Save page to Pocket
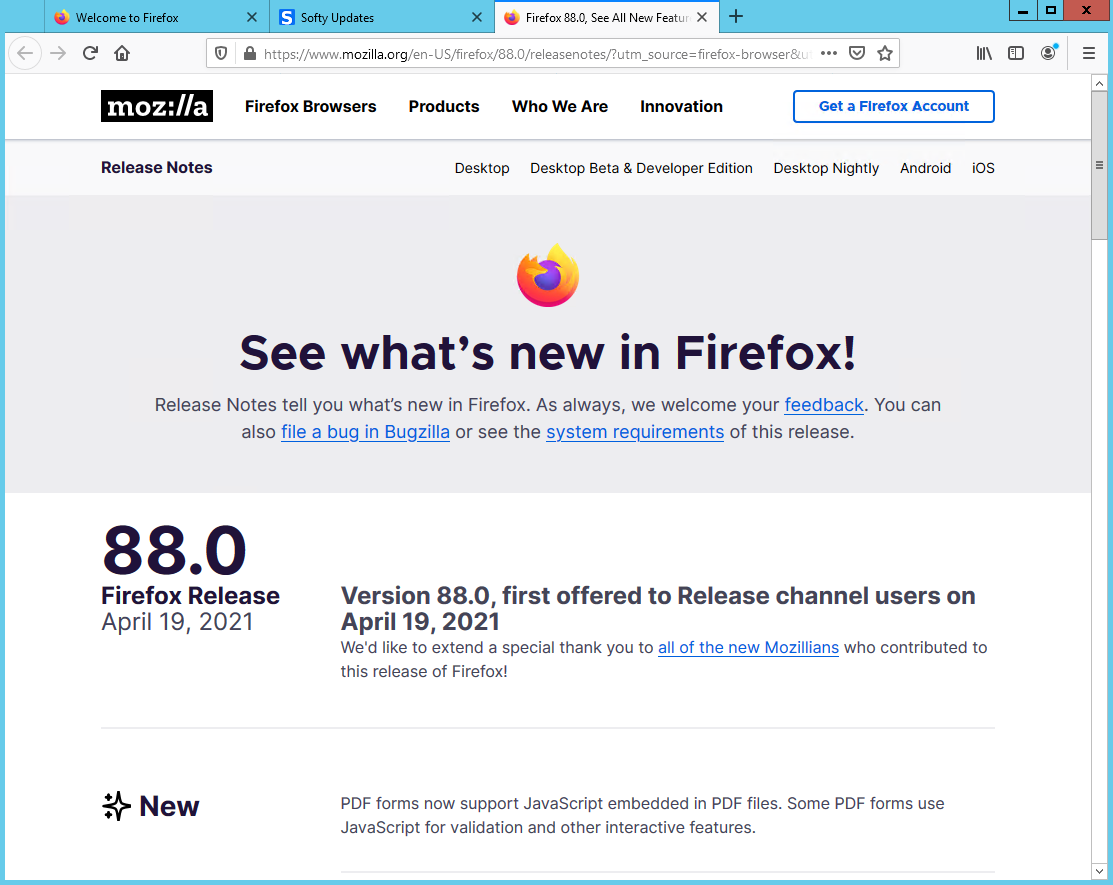Screen dimensions: 1113x885 [x=857, y=53]
